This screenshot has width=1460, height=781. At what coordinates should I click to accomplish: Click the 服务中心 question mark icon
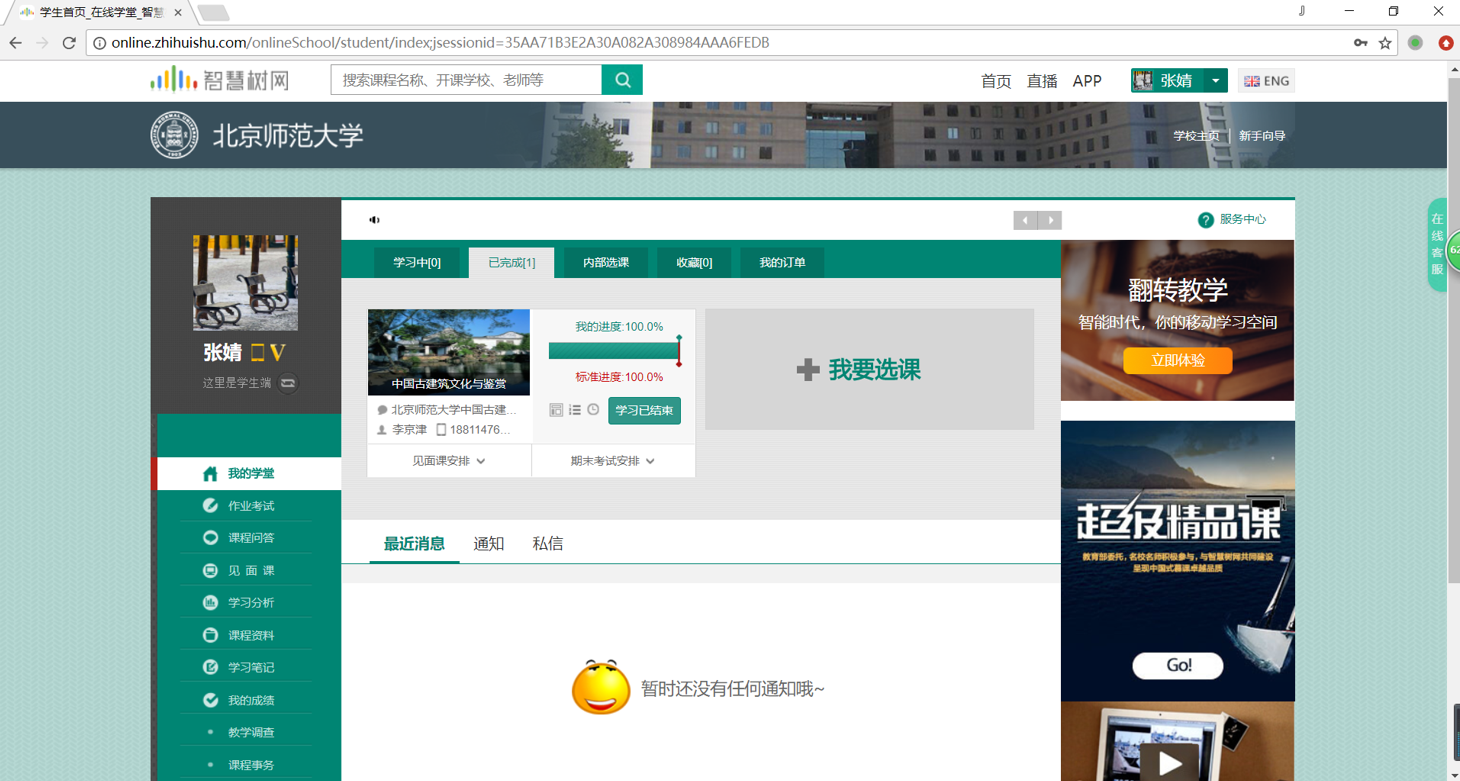click(1206, 220)
